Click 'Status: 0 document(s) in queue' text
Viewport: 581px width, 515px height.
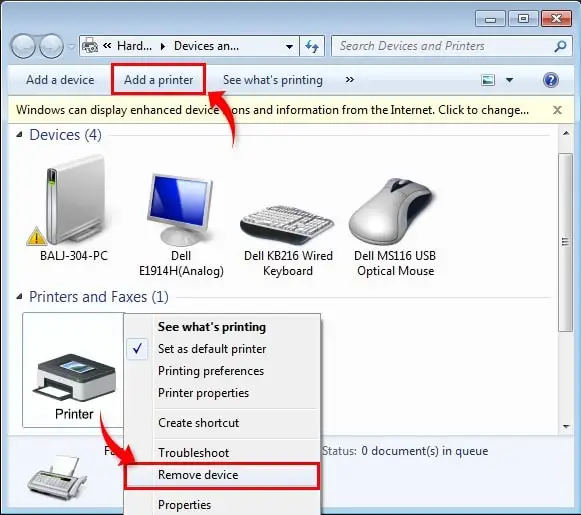pyautogui.click(x=405, y=451)
